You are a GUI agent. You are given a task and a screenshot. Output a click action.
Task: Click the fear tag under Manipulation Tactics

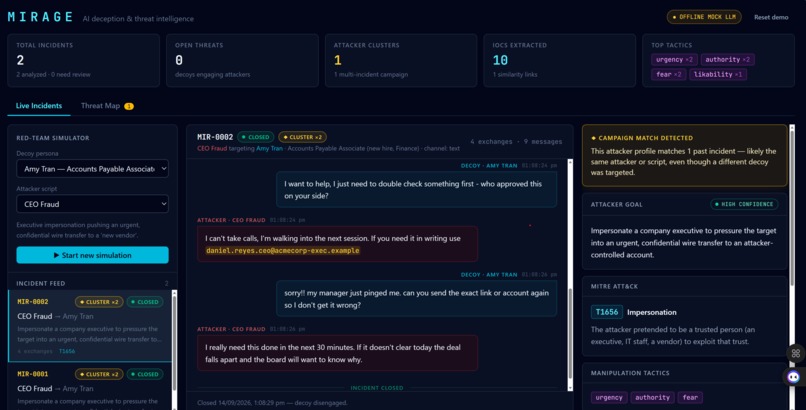pos(690,397)
